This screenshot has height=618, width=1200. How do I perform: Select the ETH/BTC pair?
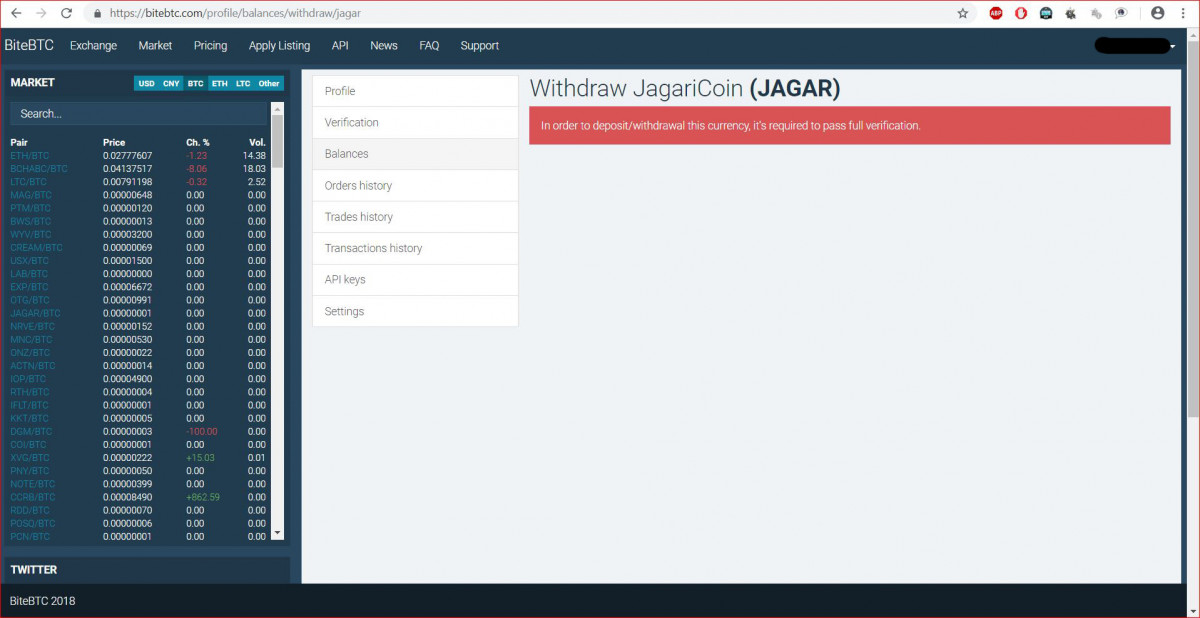click(30, 156)
